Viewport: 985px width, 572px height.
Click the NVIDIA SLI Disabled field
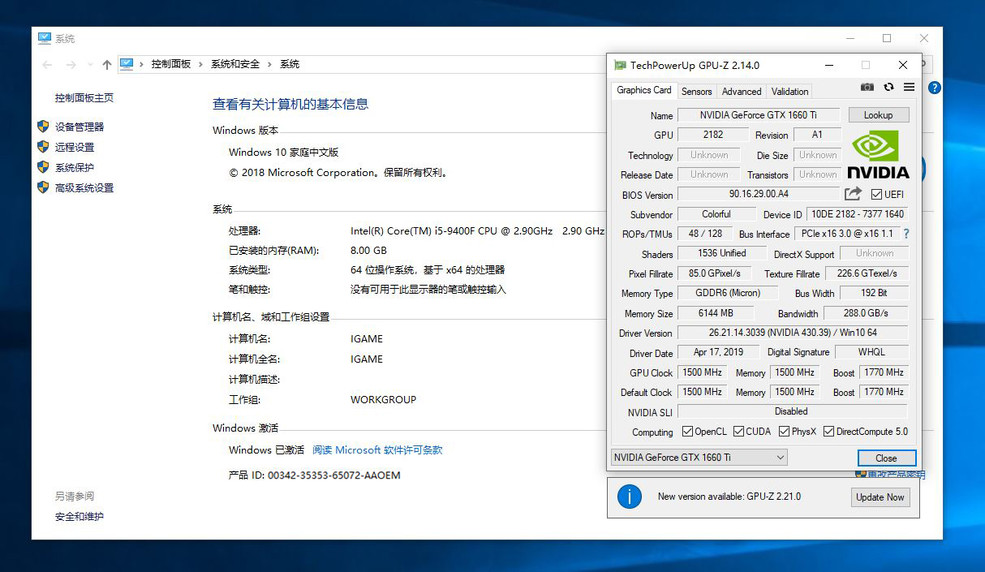pyautogui.click(x=793, y=411)
